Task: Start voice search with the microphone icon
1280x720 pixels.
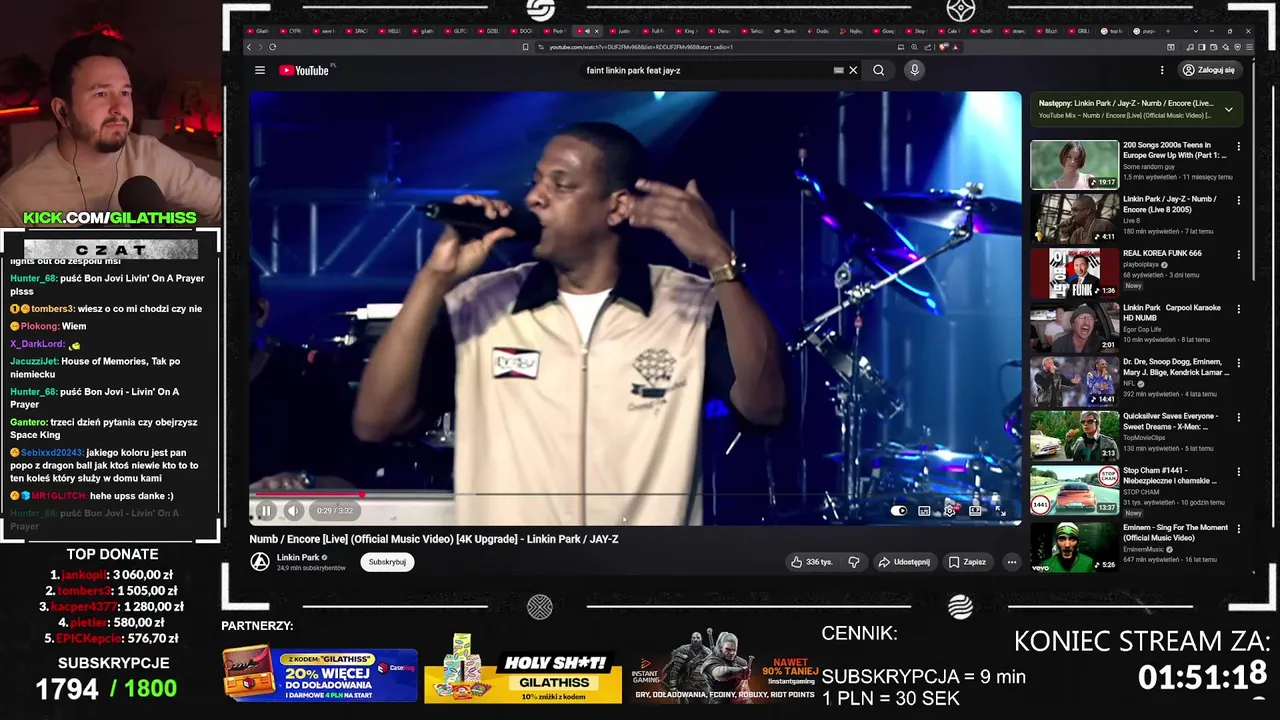Action: click(x=914, y=70)
